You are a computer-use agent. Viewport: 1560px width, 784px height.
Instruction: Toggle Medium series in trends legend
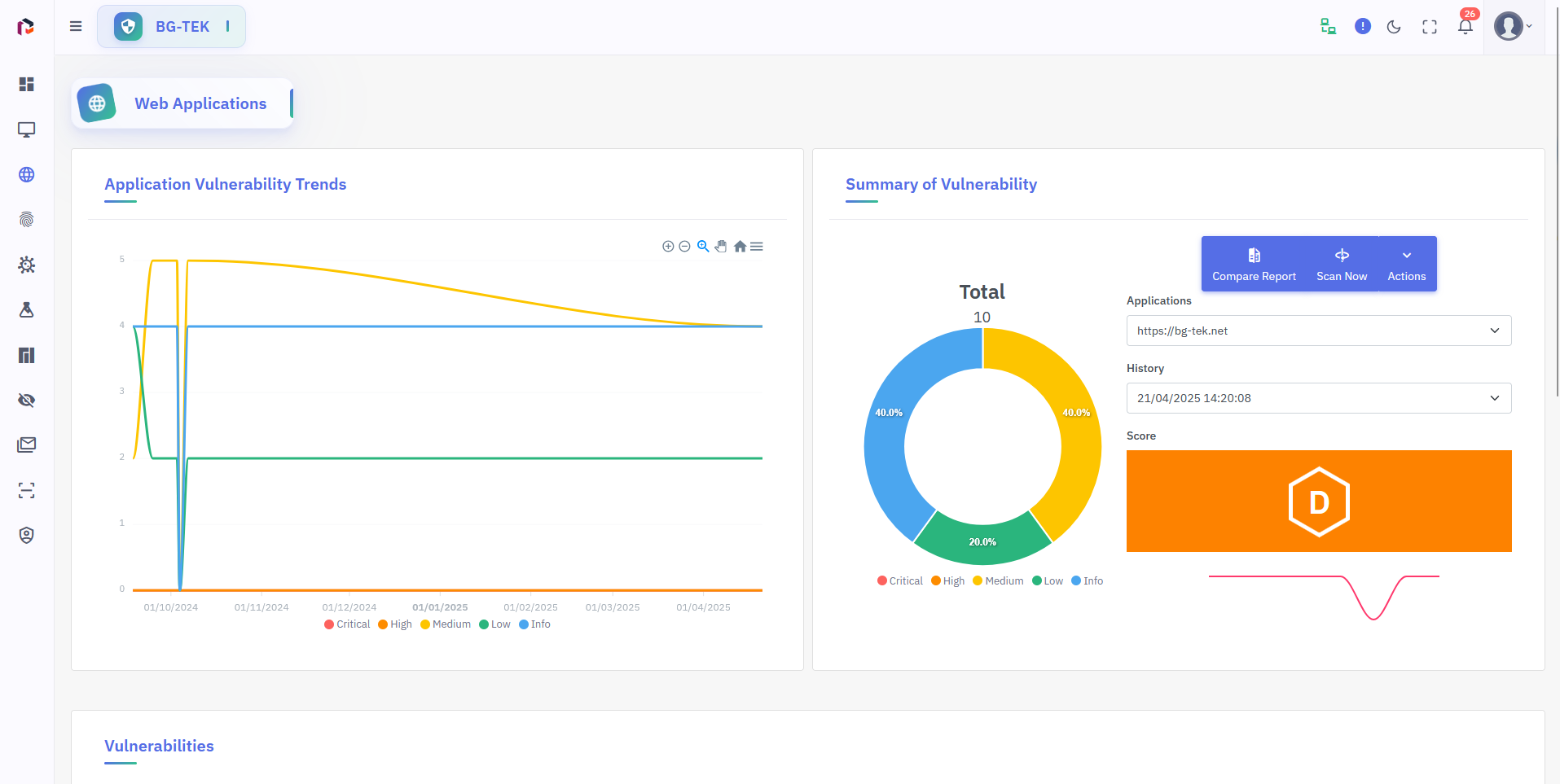tap(446, 624)
